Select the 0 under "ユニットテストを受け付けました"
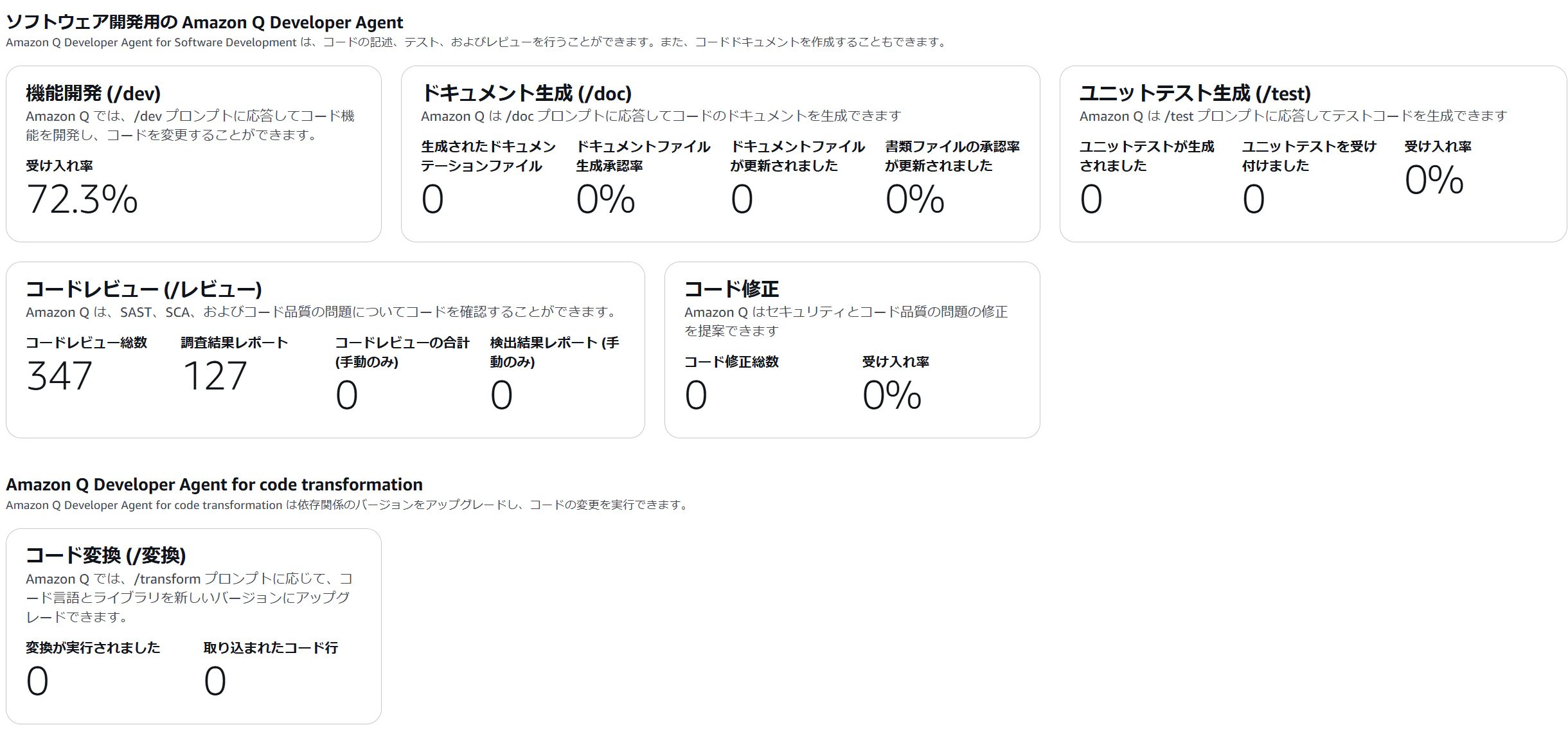The height and width of the screenshot is (734, 1568). (1253, 199)
